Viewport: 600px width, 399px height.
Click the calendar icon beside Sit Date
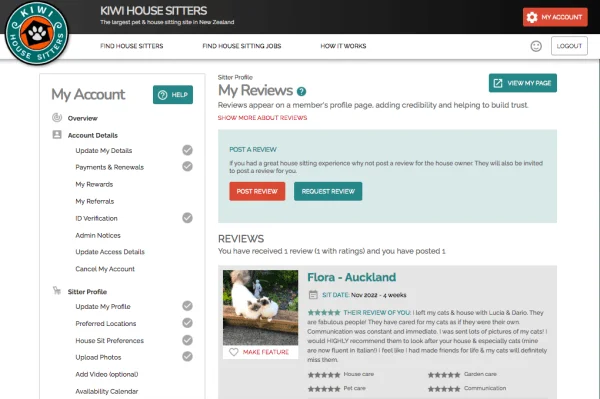pos(313,295)
